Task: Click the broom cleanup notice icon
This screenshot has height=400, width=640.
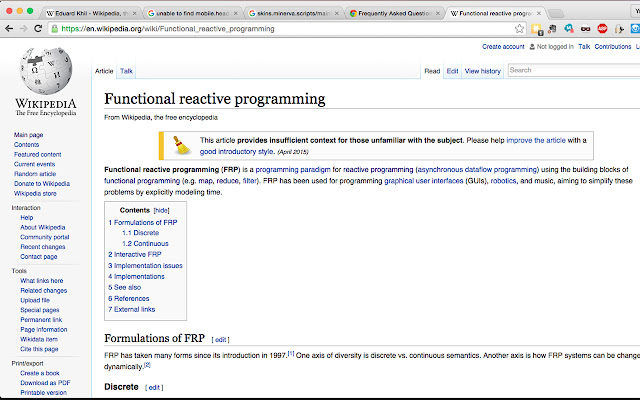Action: [181, 145]
